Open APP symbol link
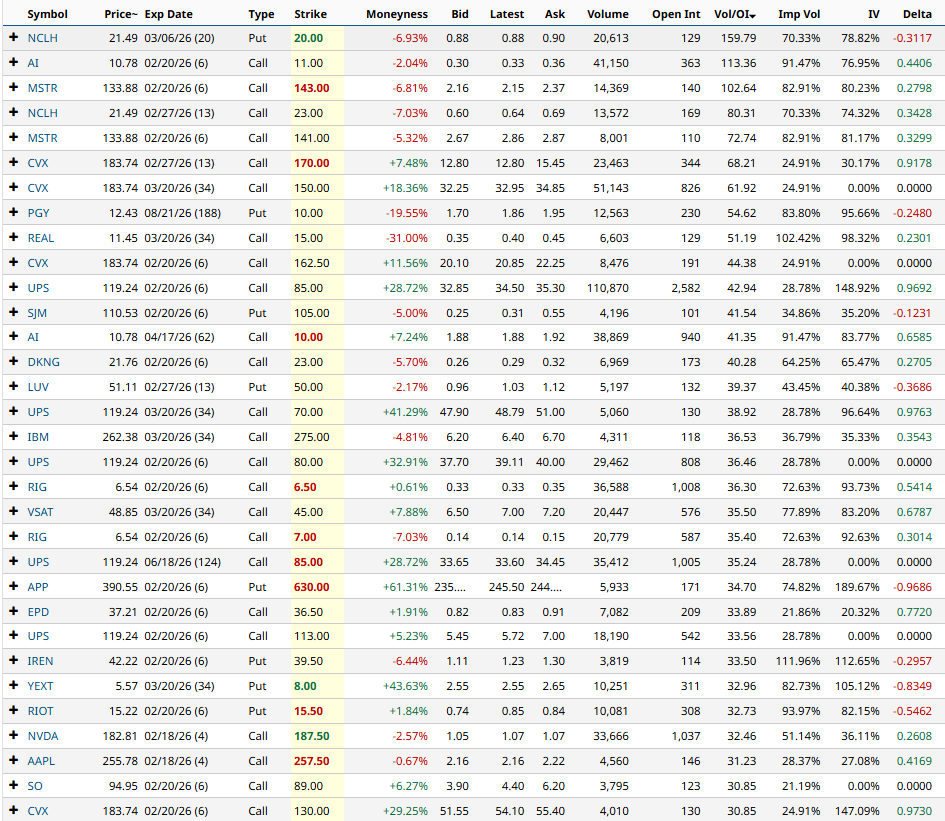Screen dimensions: 945x821 click(x=37, y=587)
